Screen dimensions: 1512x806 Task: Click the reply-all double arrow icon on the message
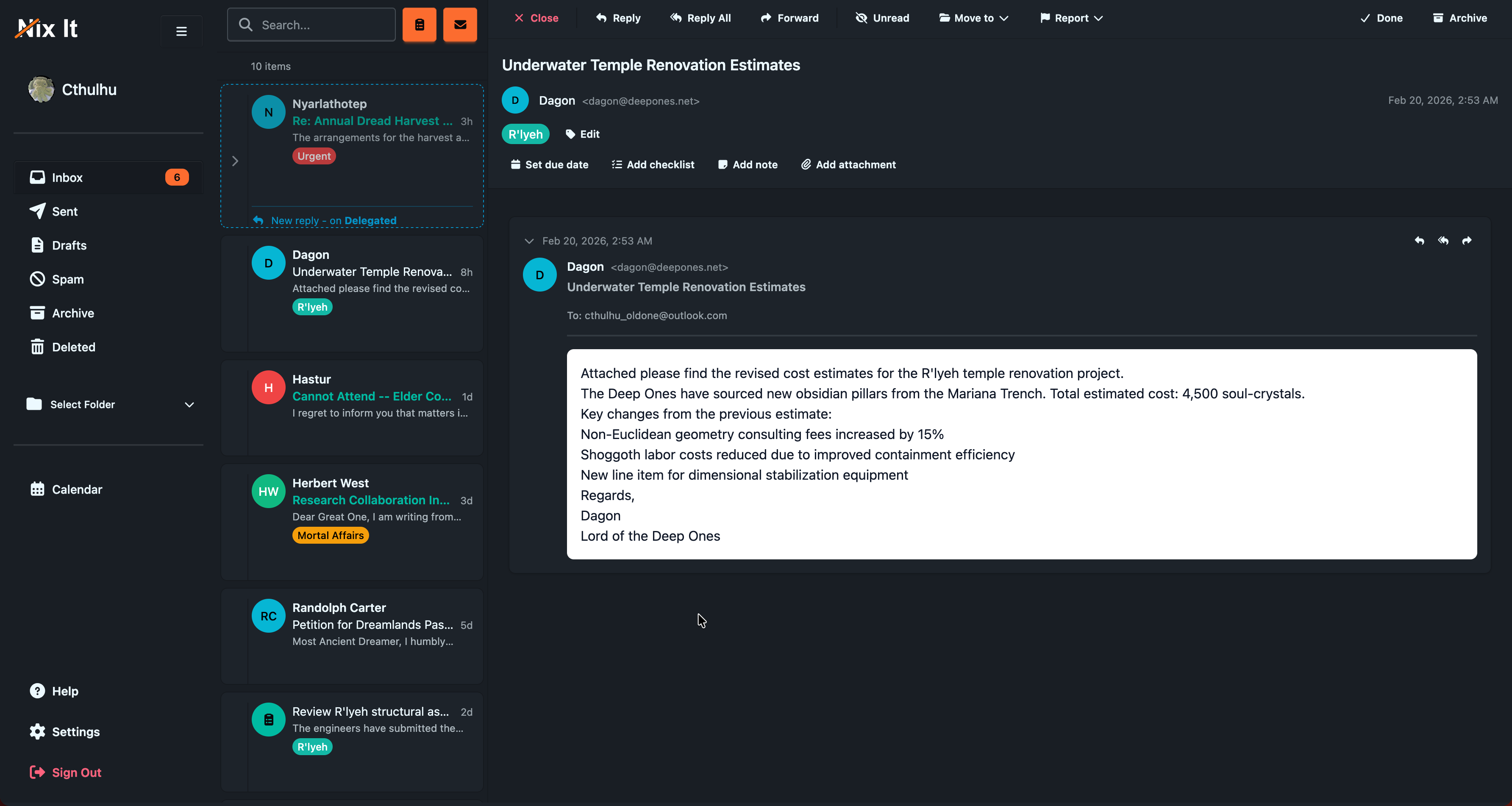pyautogui.click(x=1443, y=241)
